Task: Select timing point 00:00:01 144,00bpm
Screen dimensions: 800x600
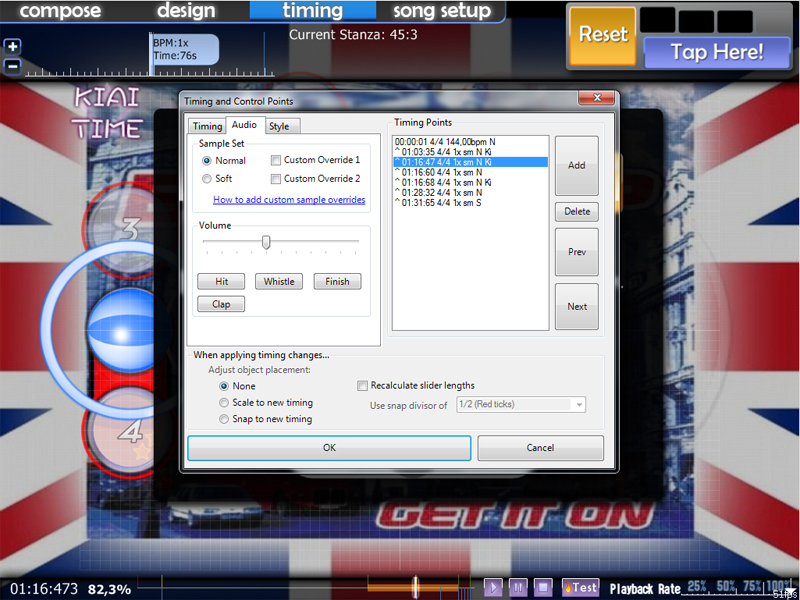Action: (470, 142)
